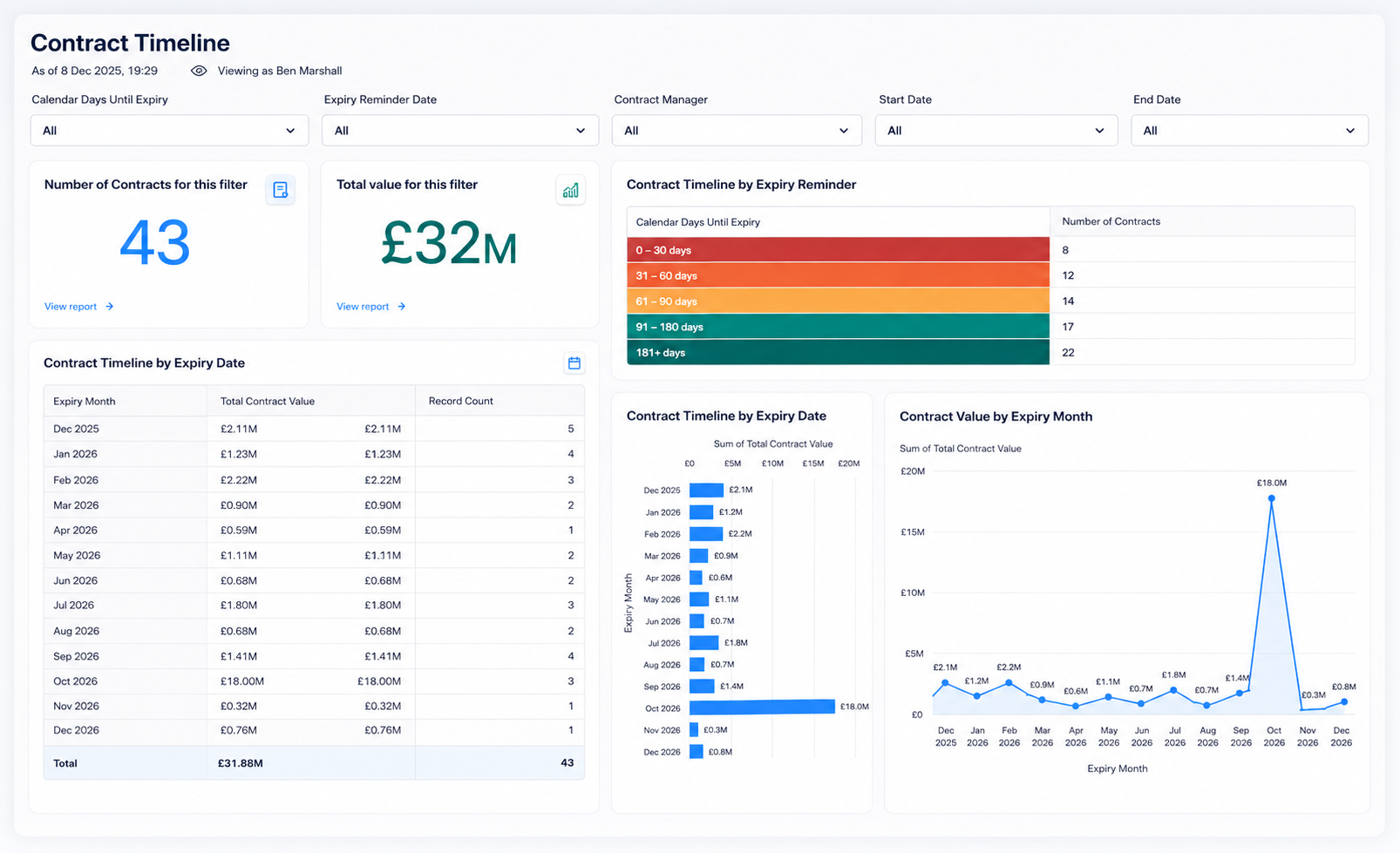Image resolution: width=1400 pixels, height=853 pixels.
Task: Click the Jul 2026 row in expiry table
Action: pos(314,606)
